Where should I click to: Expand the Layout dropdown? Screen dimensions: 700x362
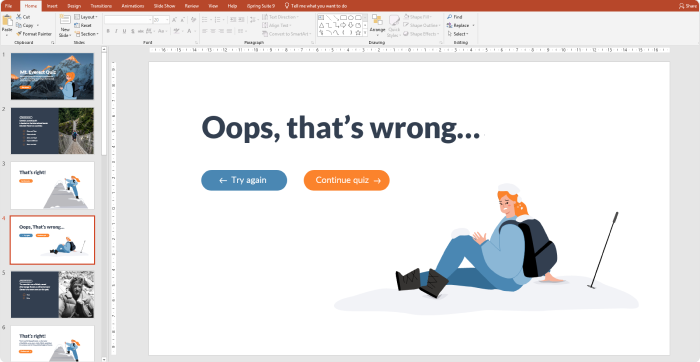coord(86,17)
